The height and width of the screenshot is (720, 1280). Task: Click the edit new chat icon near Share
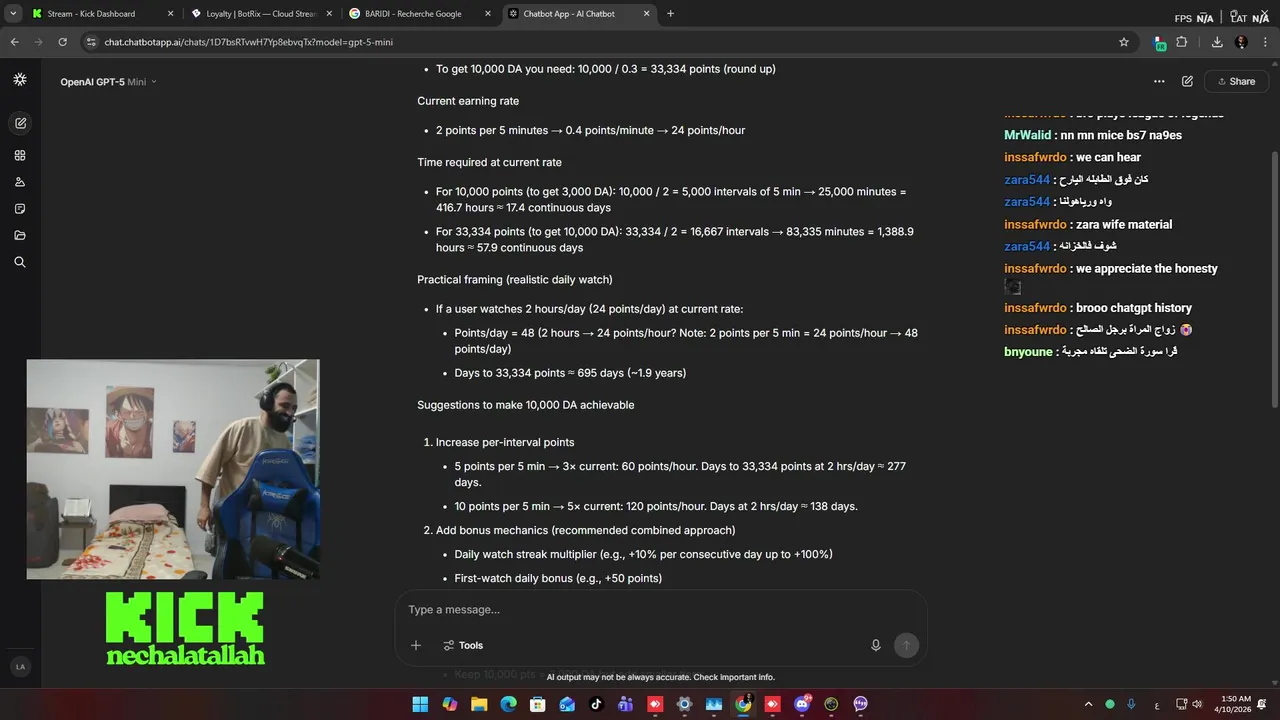[x=1187, y=81]
